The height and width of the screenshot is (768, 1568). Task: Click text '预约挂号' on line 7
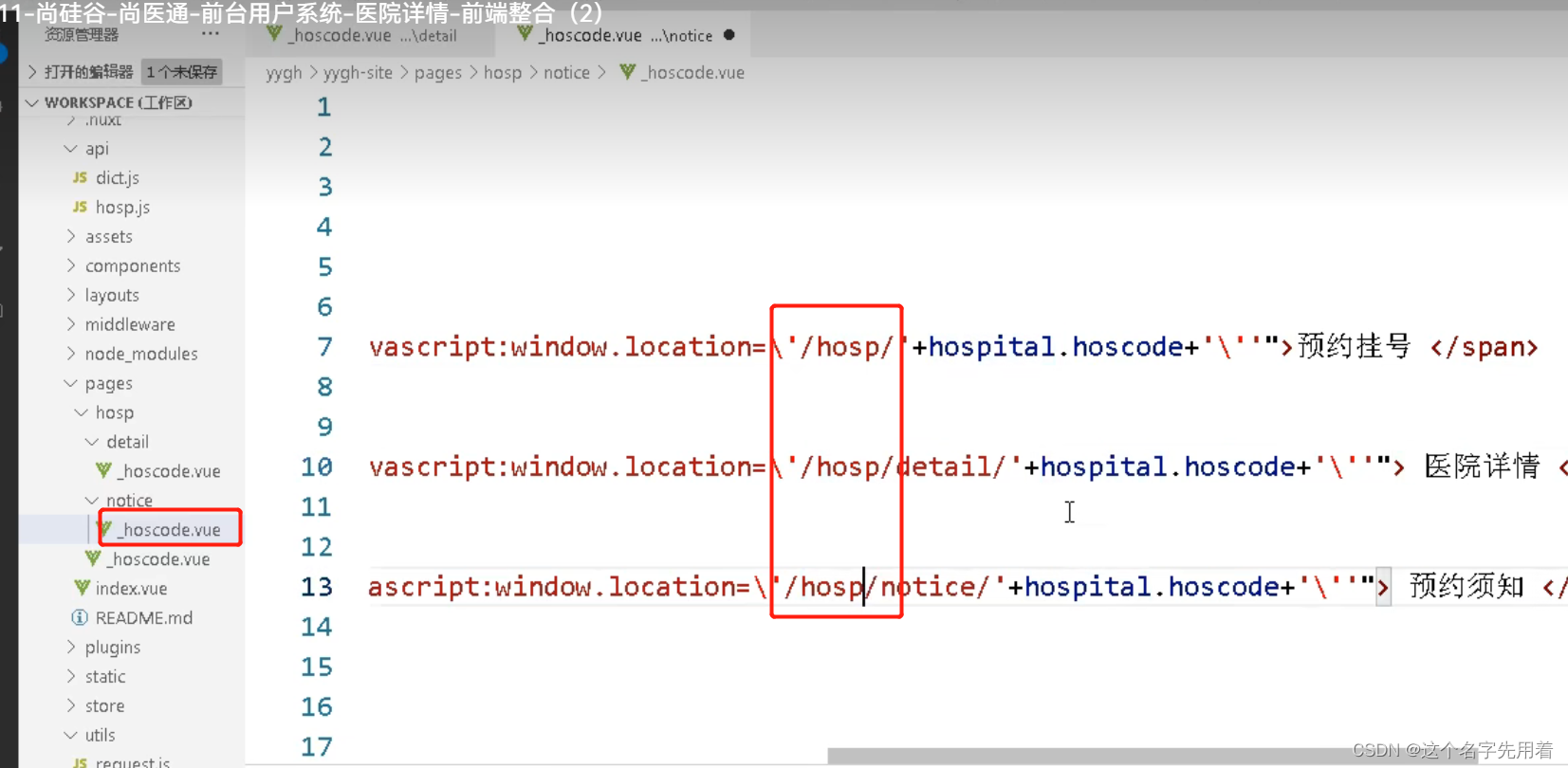1354,346
